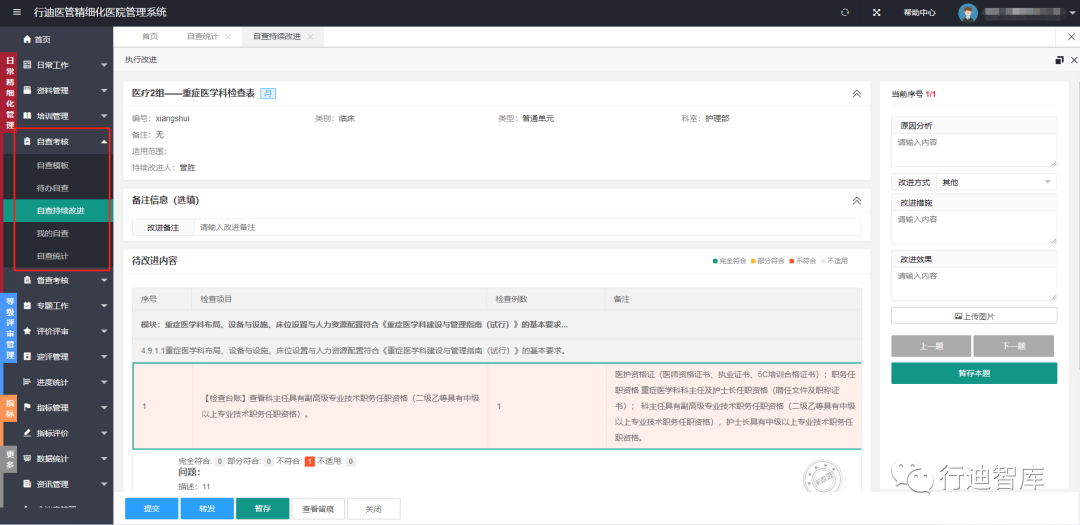The image size is (1080, 525).
Task: Expand the 培训管理 menu arrow
Action: (x=104, y=116)
